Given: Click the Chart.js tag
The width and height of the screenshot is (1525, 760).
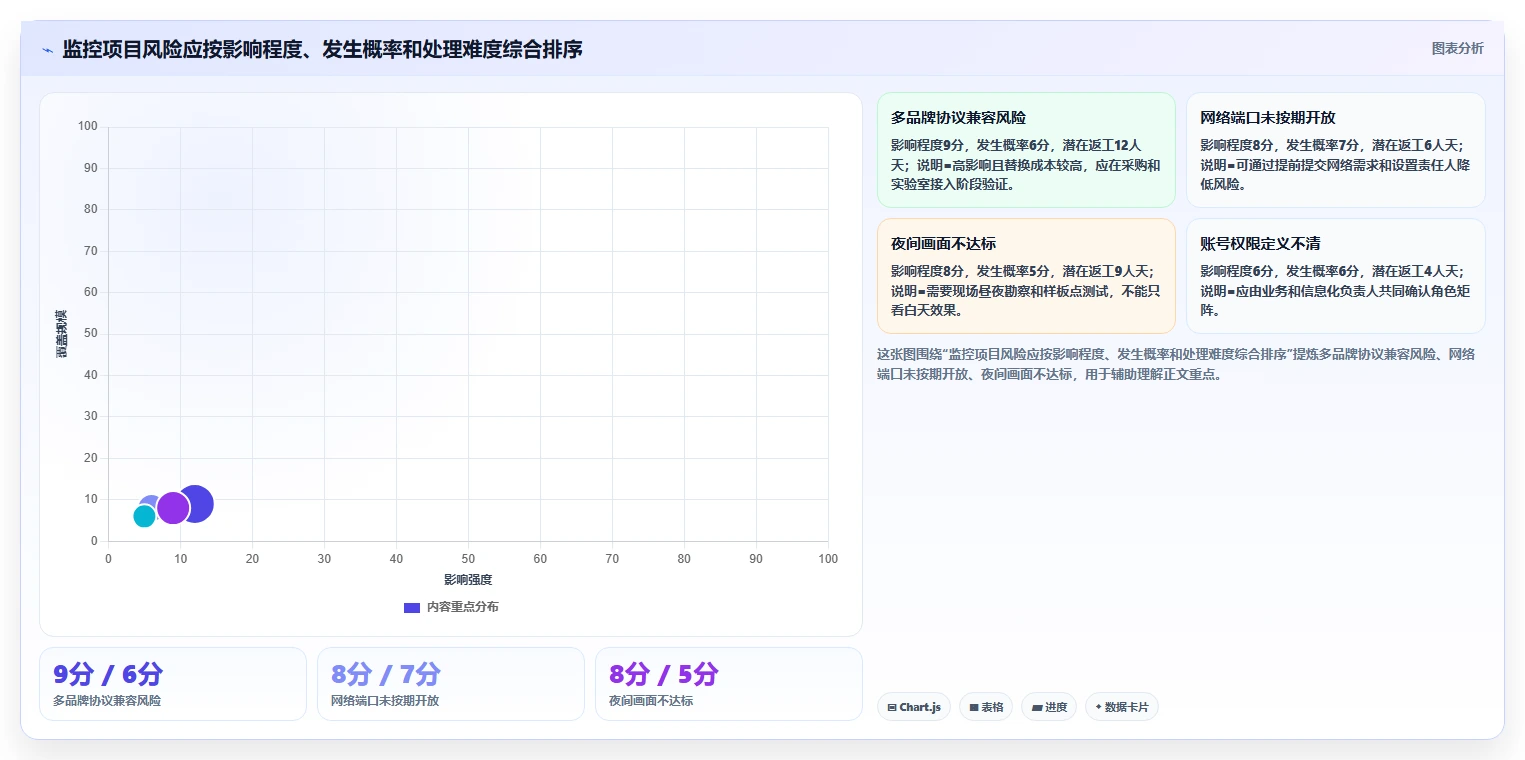Looking at the screenshot, I should click(914, 707).
